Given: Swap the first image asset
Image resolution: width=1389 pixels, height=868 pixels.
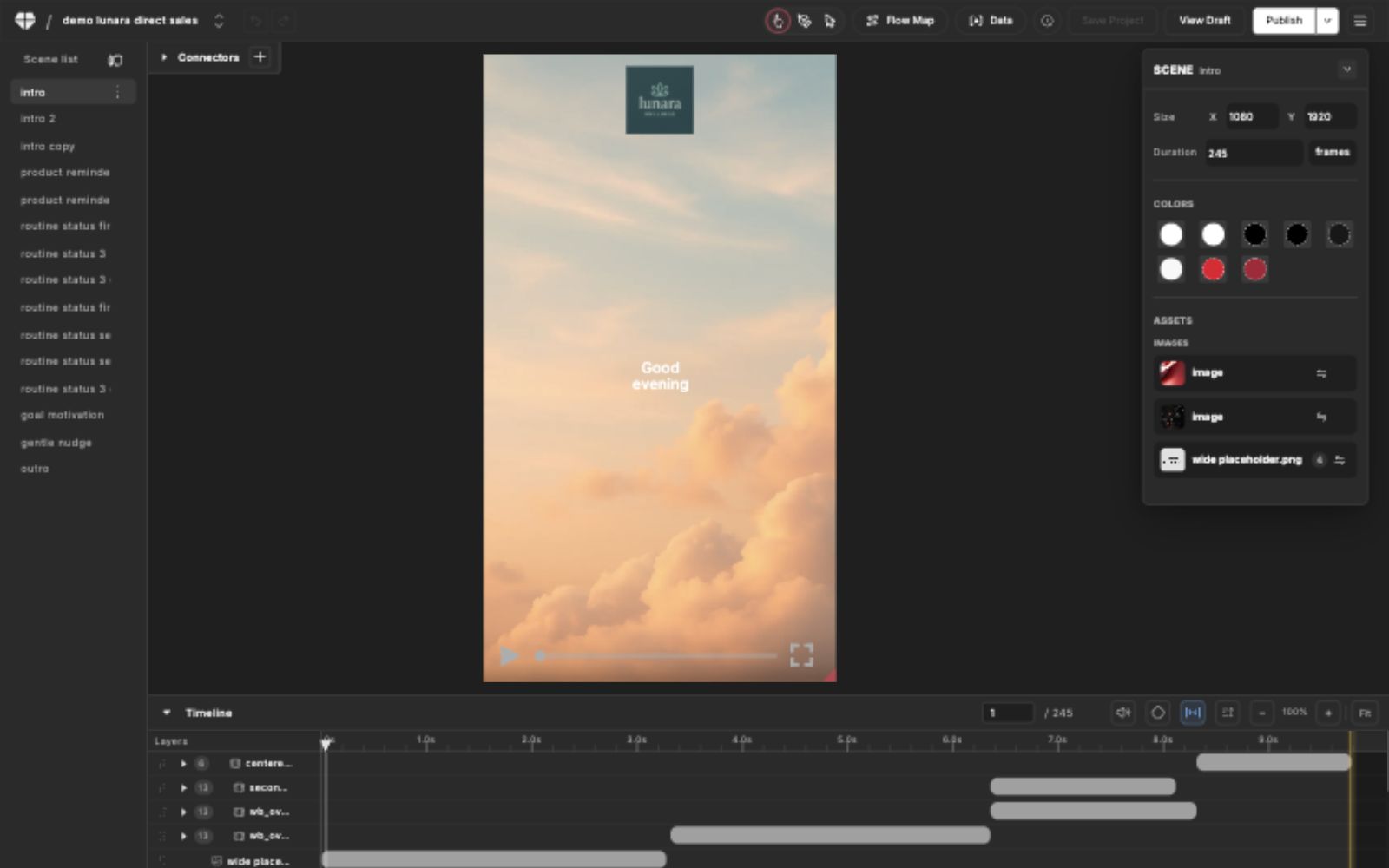Looking at the screenshot, I should (1321, 373).
